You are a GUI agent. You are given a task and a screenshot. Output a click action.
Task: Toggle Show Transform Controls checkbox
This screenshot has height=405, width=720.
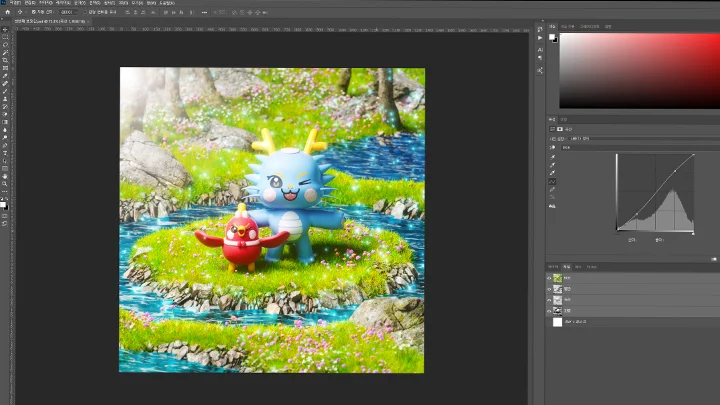pos(85,12)
